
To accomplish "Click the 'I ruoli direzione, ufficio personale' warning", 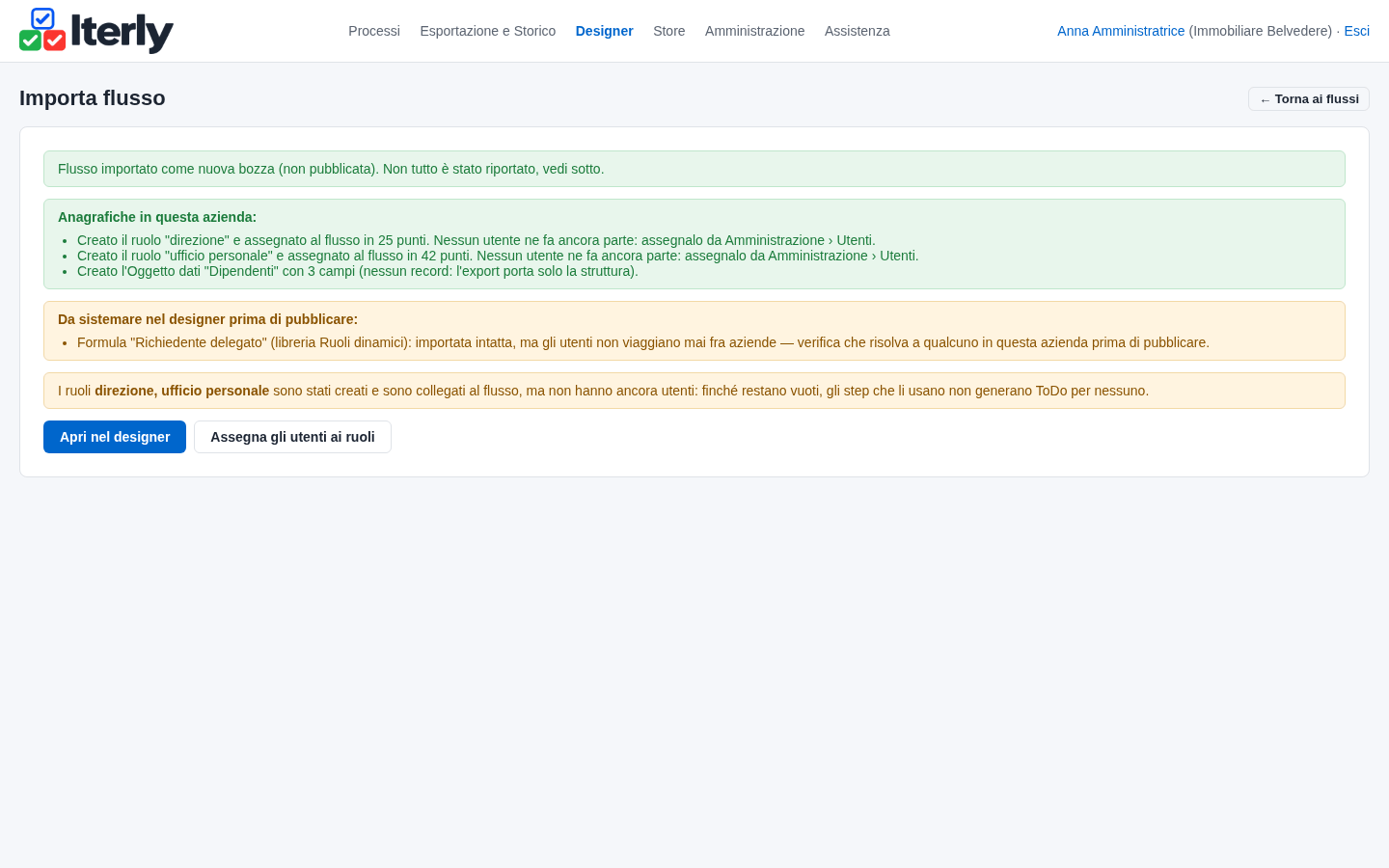I will [694, 391].
